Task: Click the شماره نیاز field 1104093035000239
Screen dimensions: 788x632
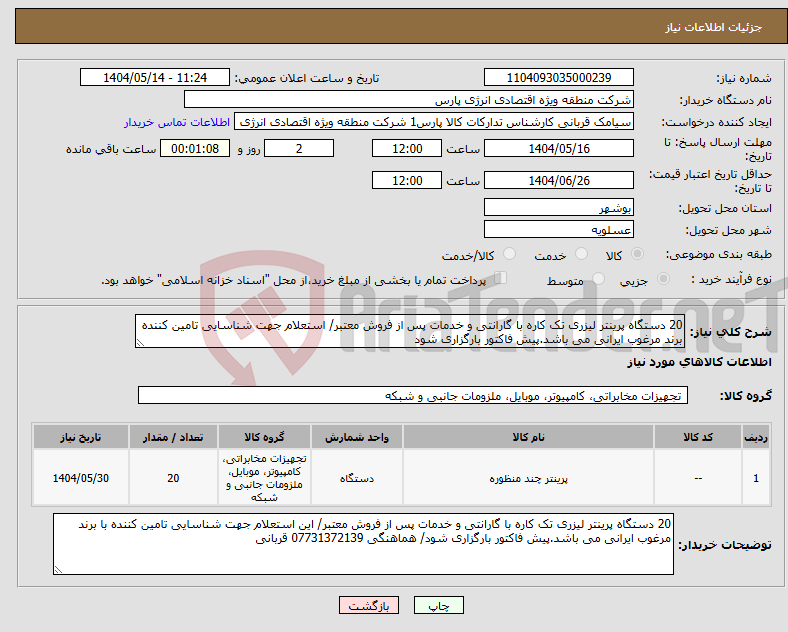Action: (x=558, y=77)
